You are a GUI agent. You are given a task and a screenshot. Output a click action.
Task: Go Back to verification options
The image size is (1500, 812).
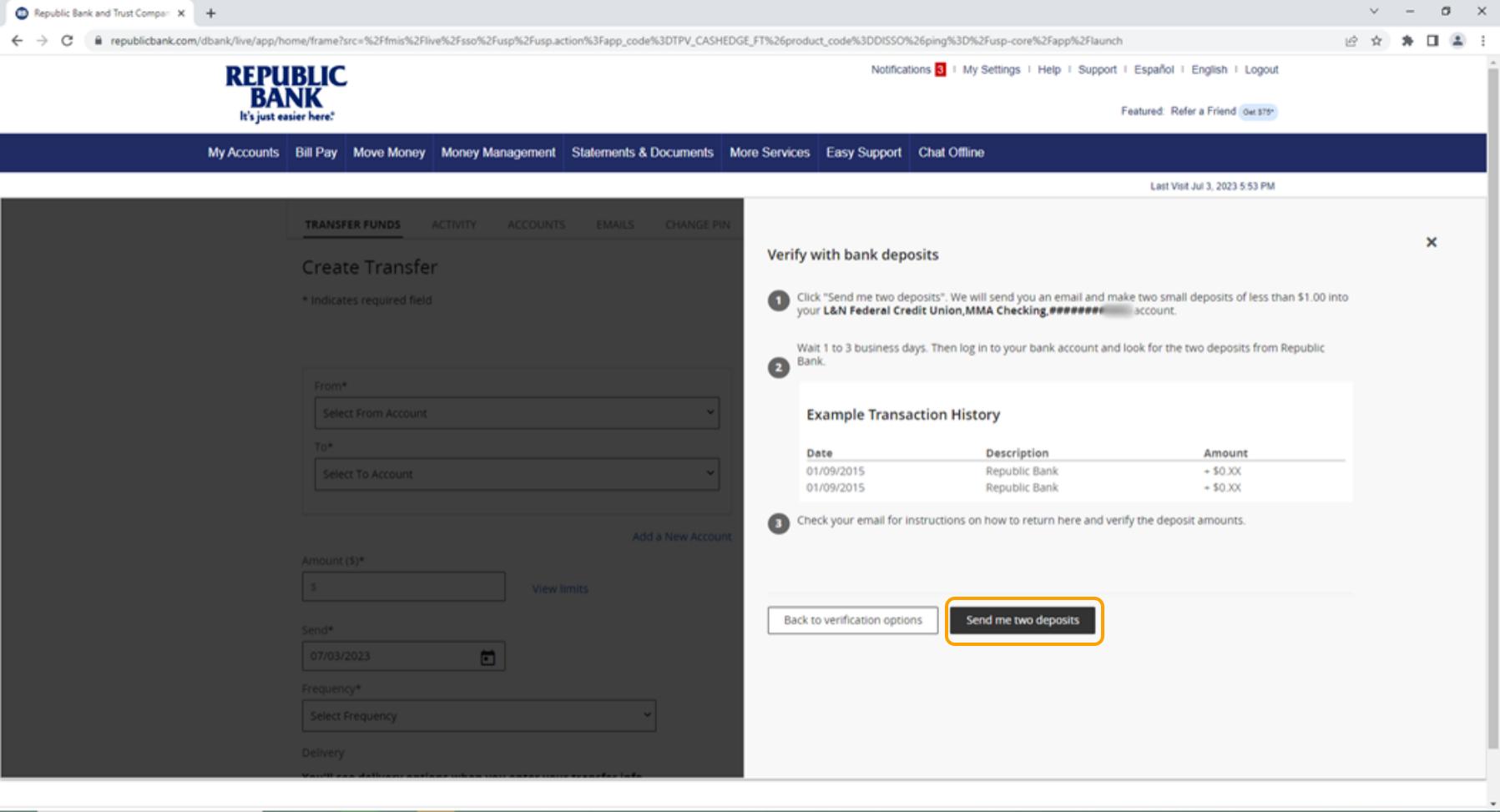point(853,620)
